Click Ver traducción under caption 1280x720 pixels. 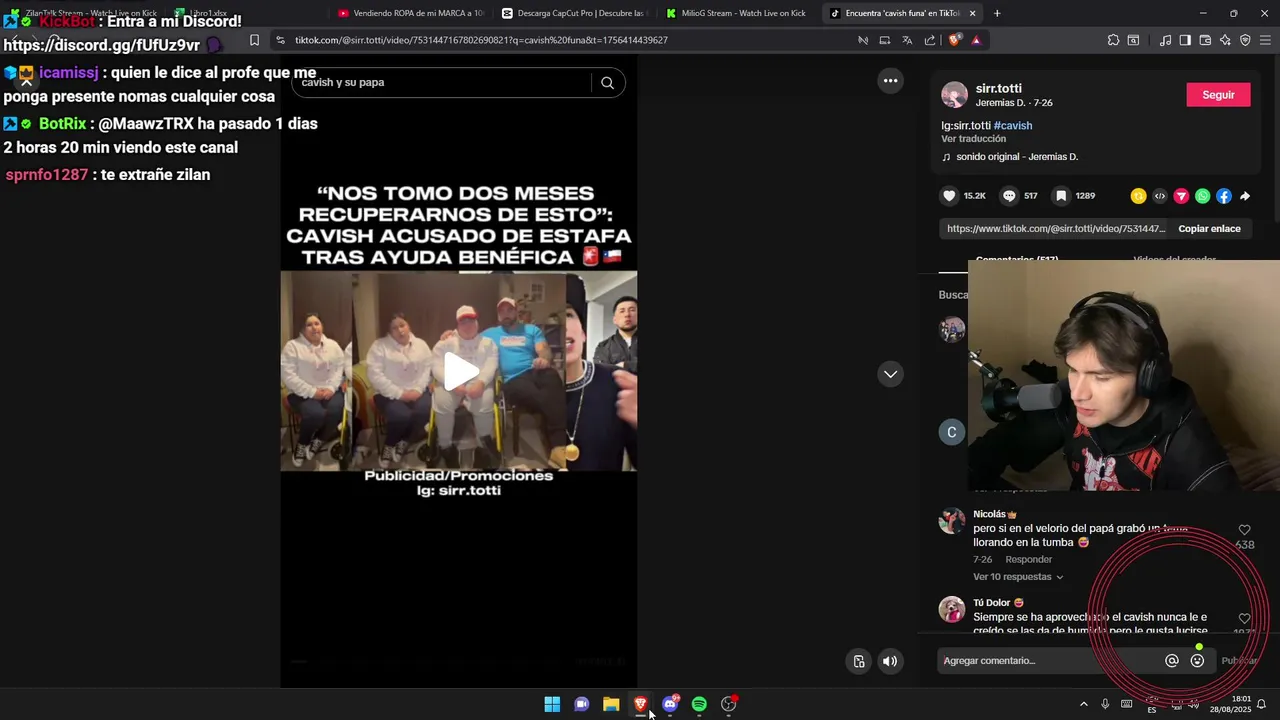coord(973,139)
